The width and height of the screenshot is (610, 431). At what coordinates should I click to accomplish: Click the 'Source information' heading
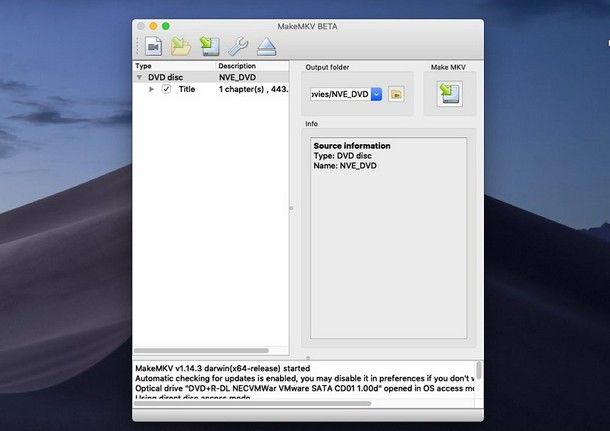pos(352,146)
